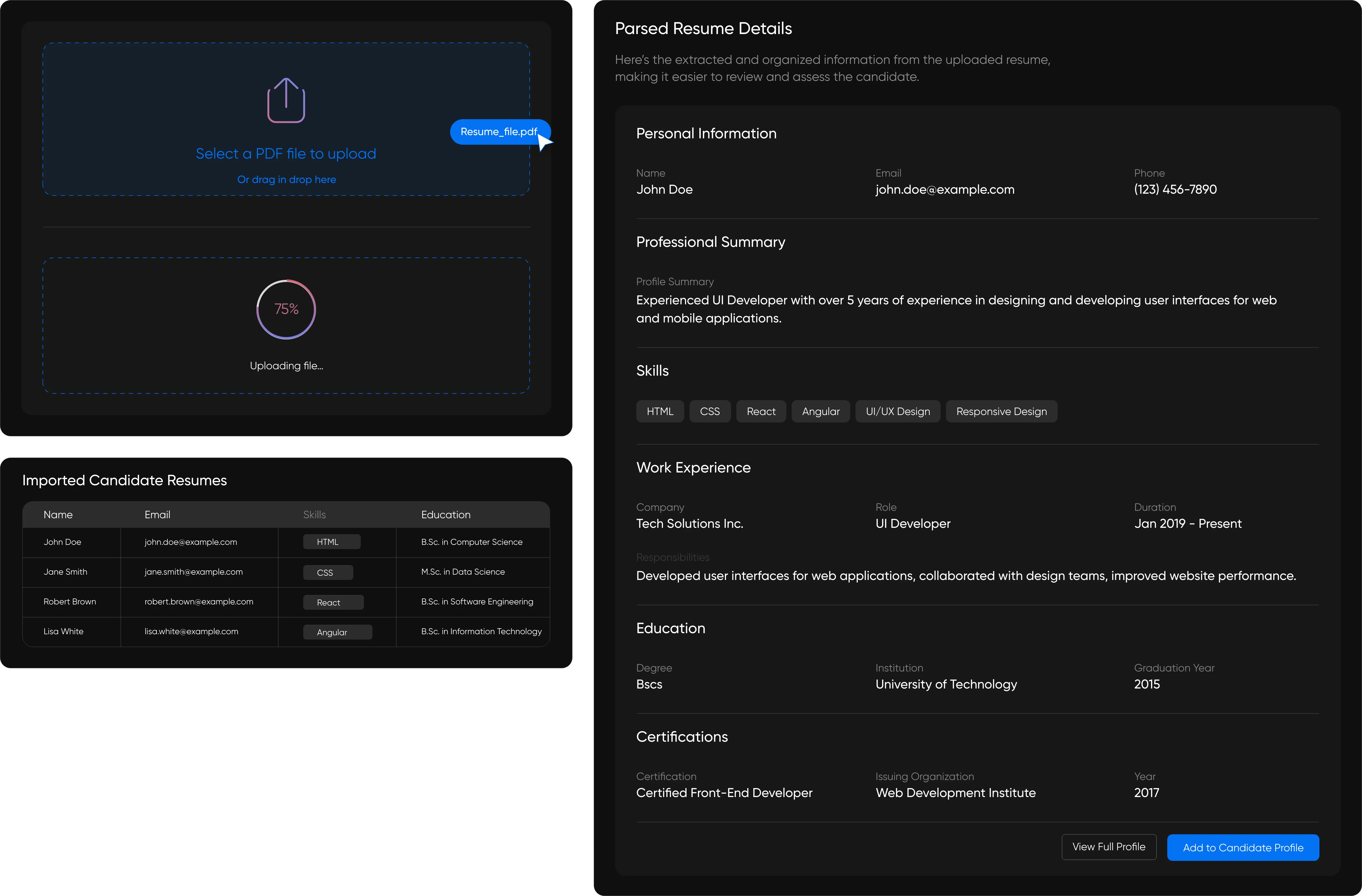Click the upload arrow icon
The height and width of the screenshot is (896, 1362).
tap(286, 101)
